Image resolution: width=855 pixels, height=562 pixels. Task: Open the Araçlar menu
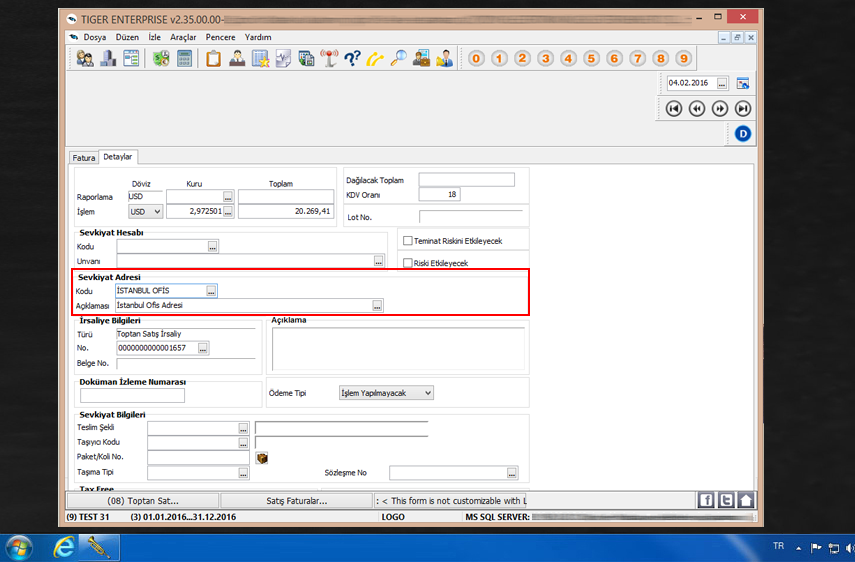(183, 37)
